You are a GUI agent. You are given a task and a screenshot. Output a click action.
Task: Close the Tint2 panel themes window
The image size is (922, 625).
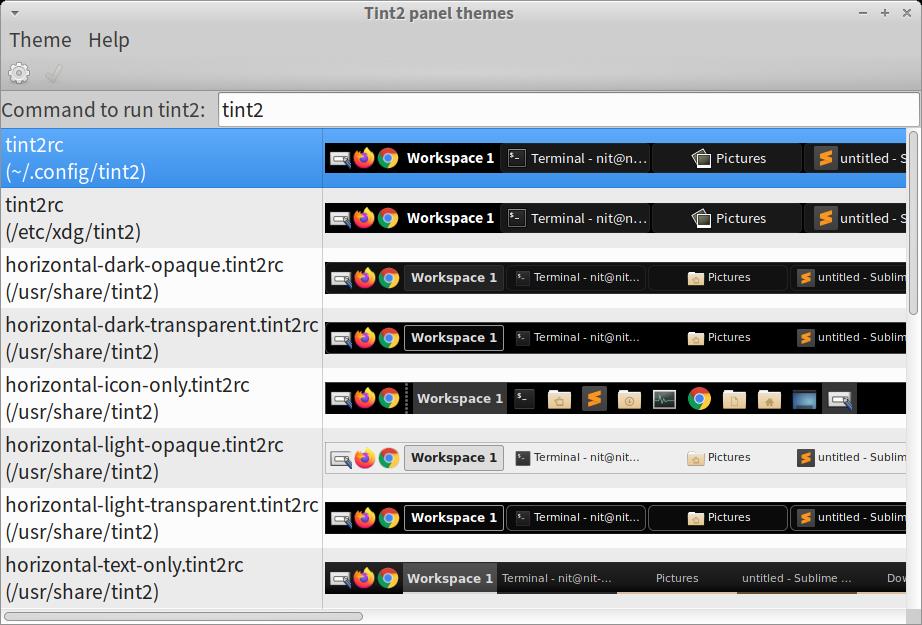click(907, 12)
